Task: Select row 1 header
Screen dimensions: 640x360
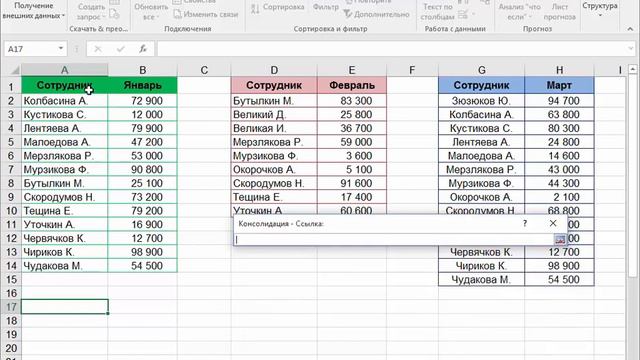Action: [11, 87]
